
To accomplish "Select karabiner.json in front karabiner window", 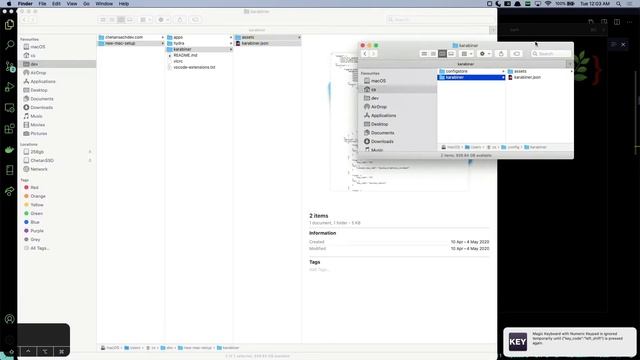I will (527, 77).
